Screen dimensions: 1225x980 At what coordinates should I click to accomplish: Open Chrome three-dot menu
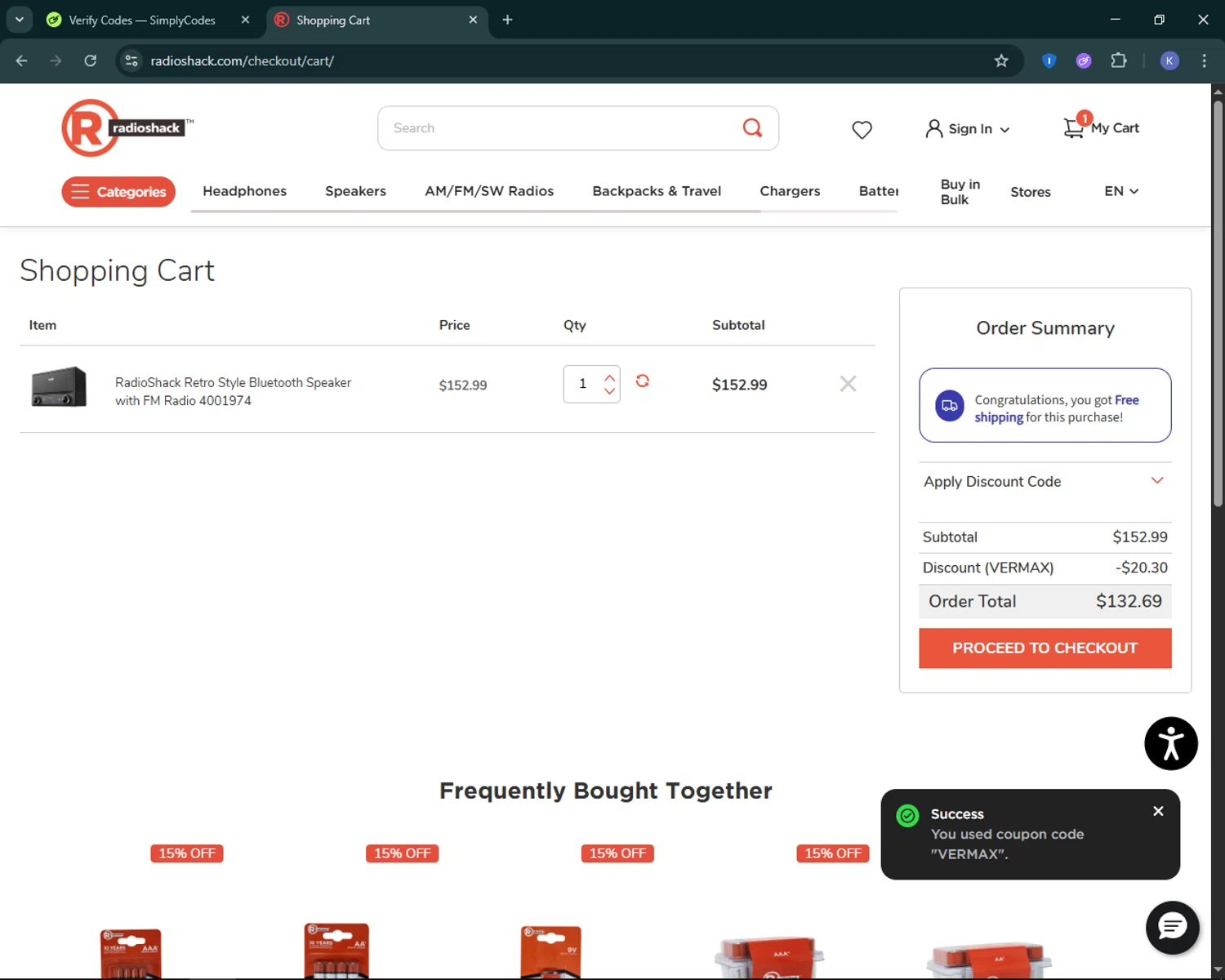pos(1204,60)
